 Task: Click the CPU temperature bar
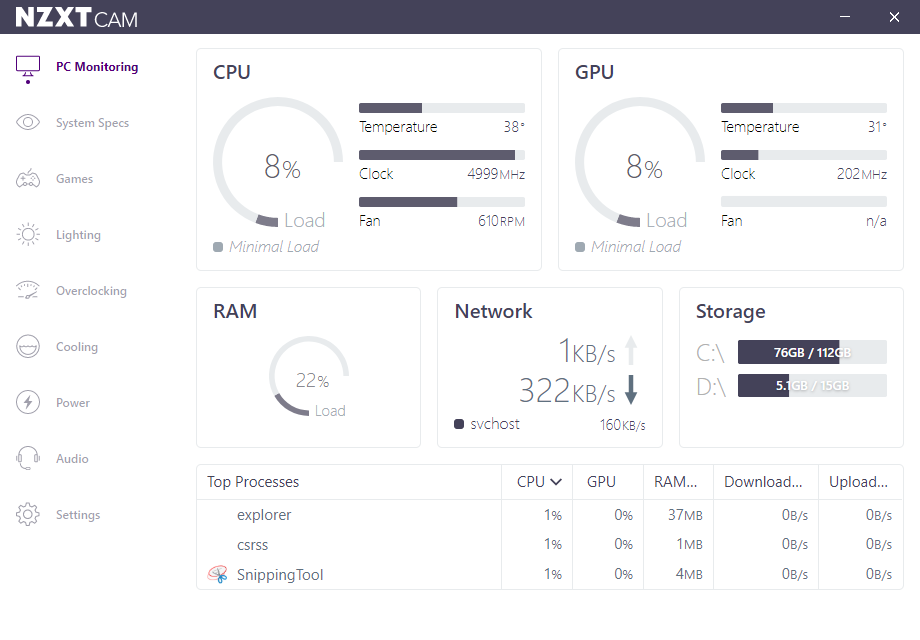click(442, 108)
